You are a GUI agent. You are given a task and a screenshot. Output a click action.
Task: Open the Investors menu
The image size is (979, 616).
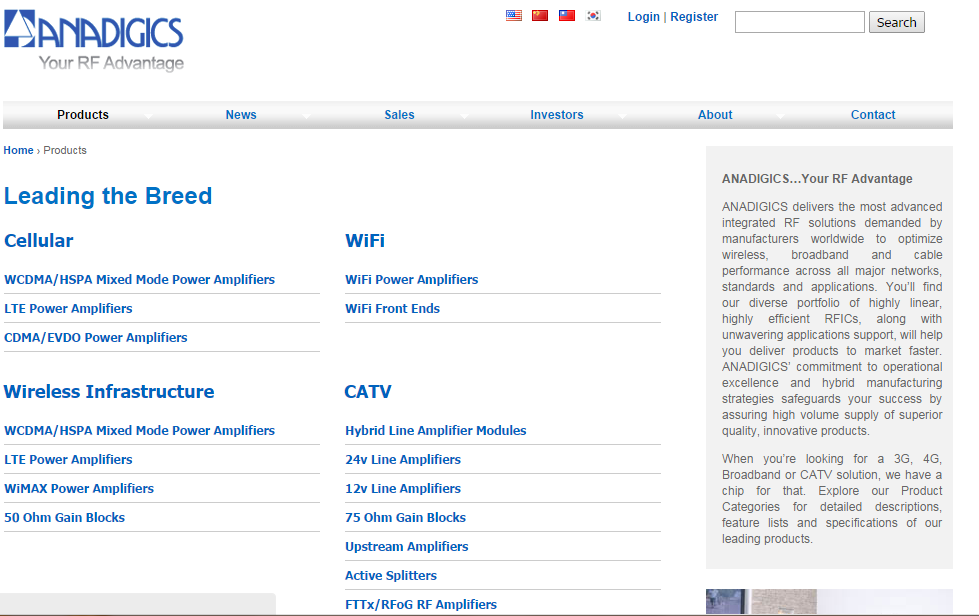pyautogui.click(x=557, y=115)
